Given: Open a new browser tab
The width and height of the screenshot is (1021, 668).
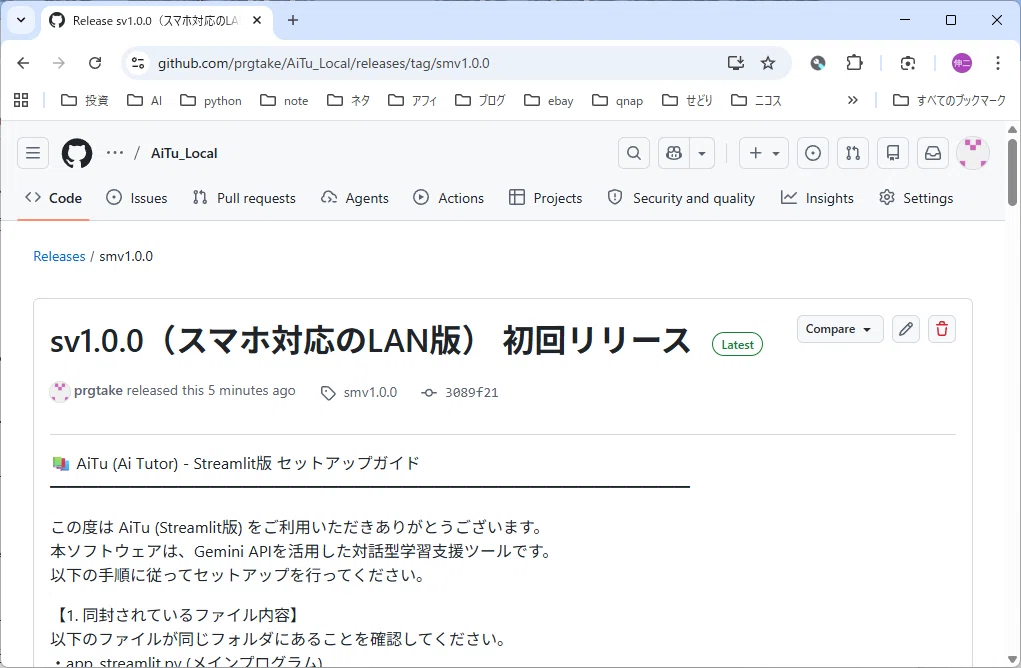Looking at the screenshot, I should (293, 20).
